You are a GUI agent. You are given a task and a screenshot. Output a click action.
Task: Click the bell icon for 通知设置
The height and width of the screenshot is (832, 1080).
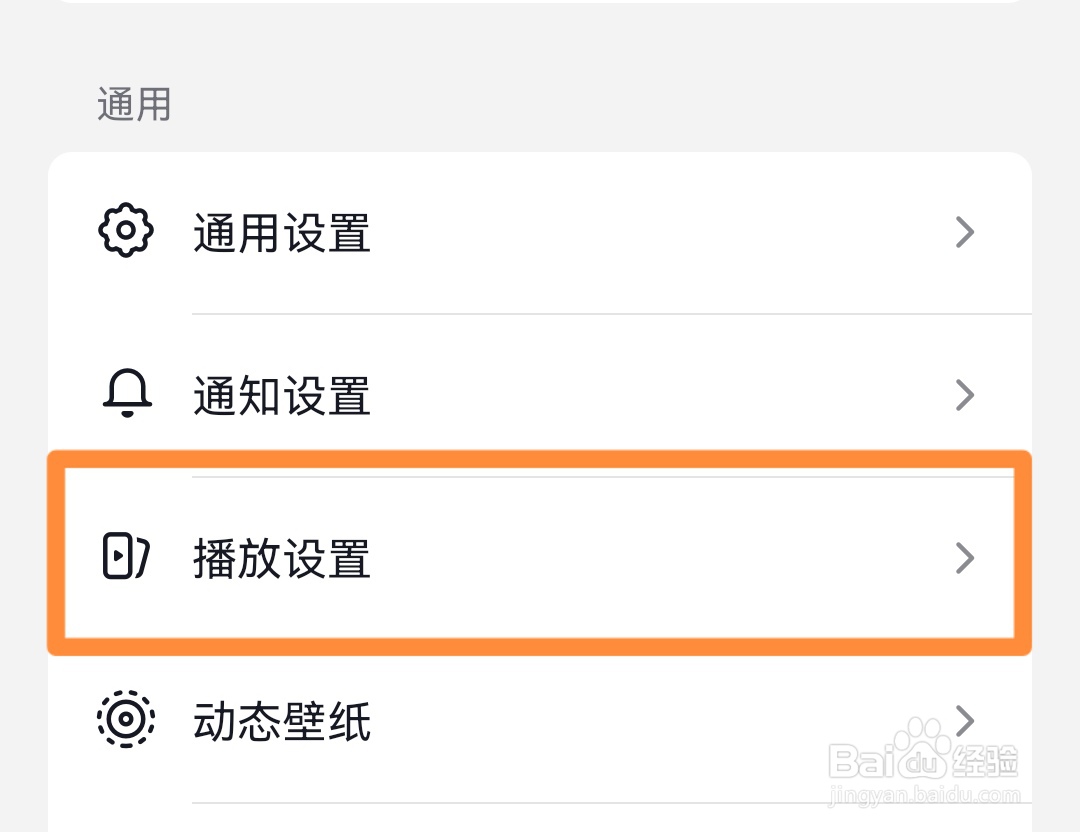click(127, 395)
